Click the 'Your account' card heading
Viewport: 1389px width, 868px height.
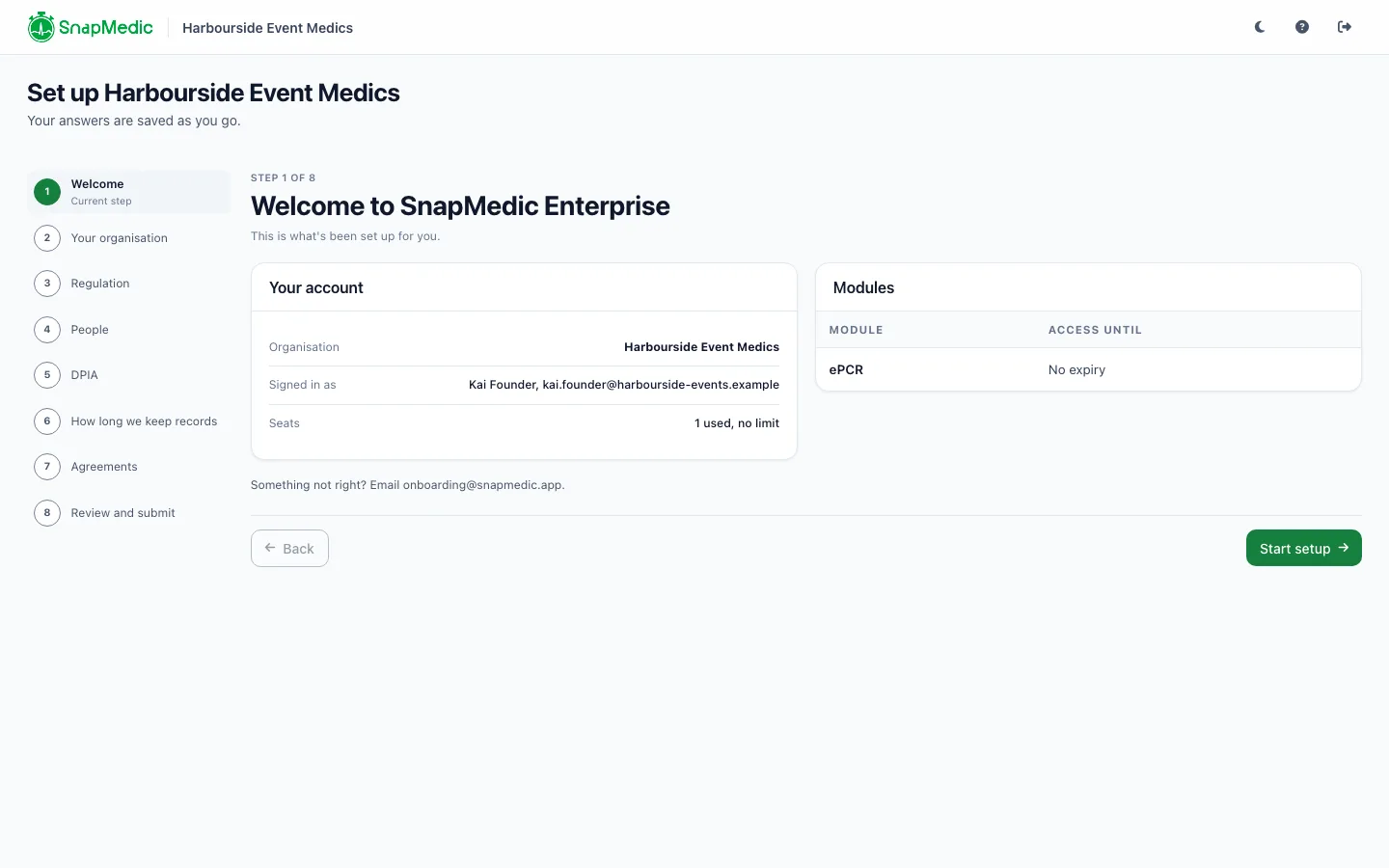(316, 287)
